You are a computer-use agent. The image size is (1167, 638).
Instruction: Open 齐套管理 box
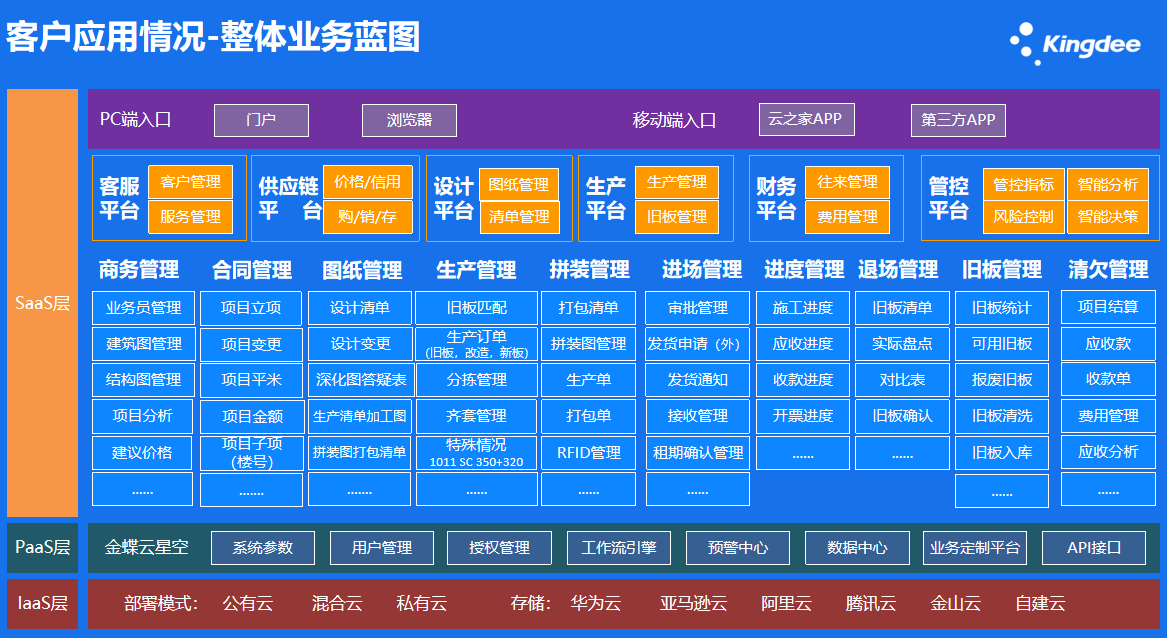pyautogui.click(x=476, y=416)
